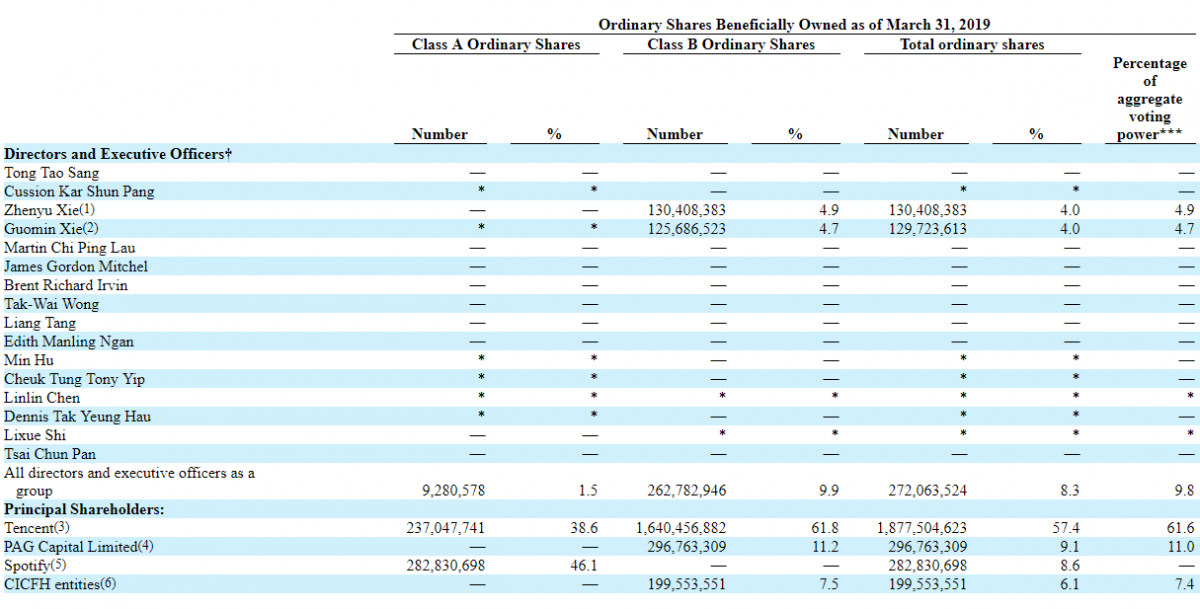The height and width of the screenshot is (609, 1200).
Task: Click the name 'Dennis Tak Yeung Hau'
Action: (x=78, y=416)
